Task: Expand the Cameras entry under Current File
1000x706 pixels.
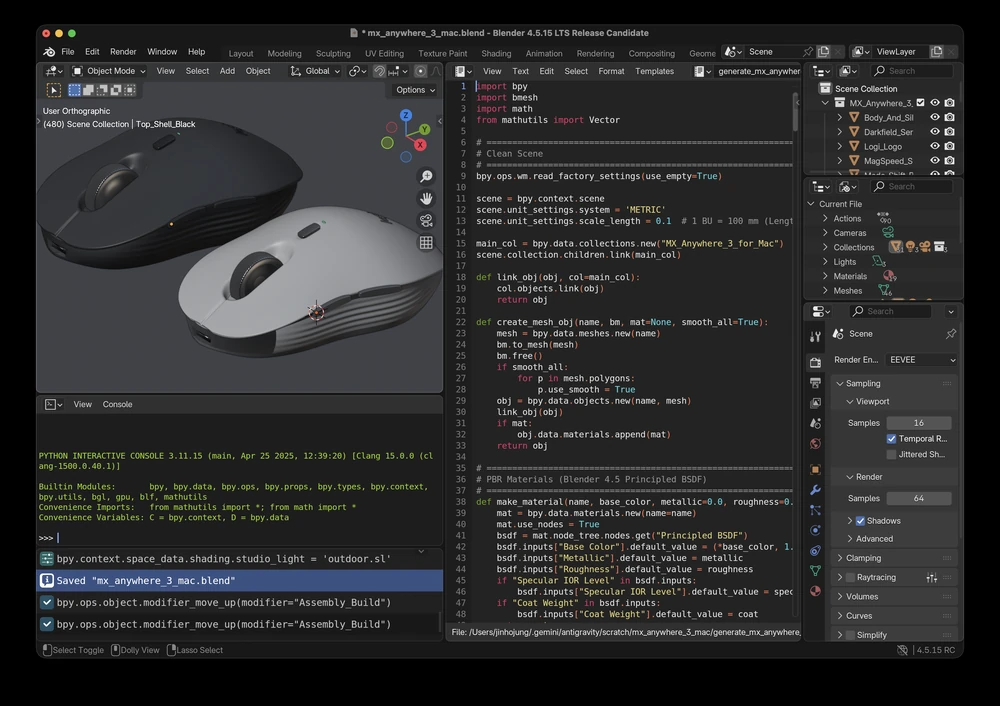Action: click(825, 233)
